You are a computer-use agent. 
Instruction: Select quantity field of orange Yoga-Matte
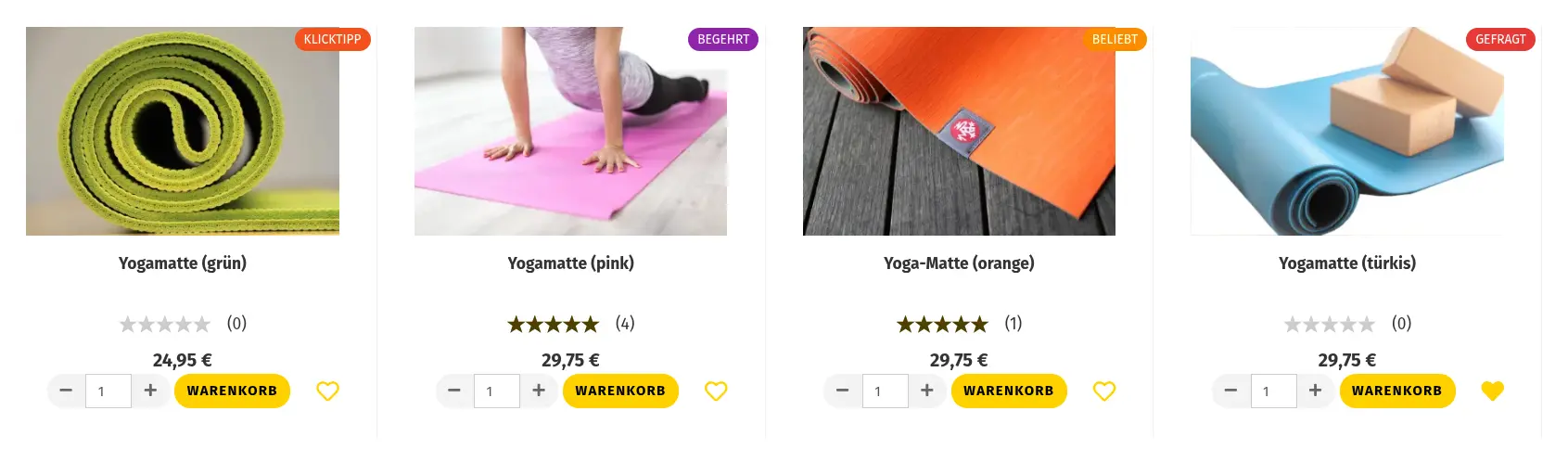(885, 391)
